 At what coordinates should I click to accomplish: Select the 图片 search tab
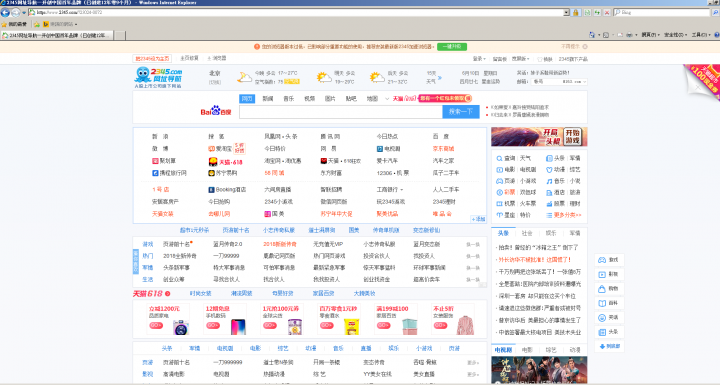pyautogui.click(x=330, y=99)
